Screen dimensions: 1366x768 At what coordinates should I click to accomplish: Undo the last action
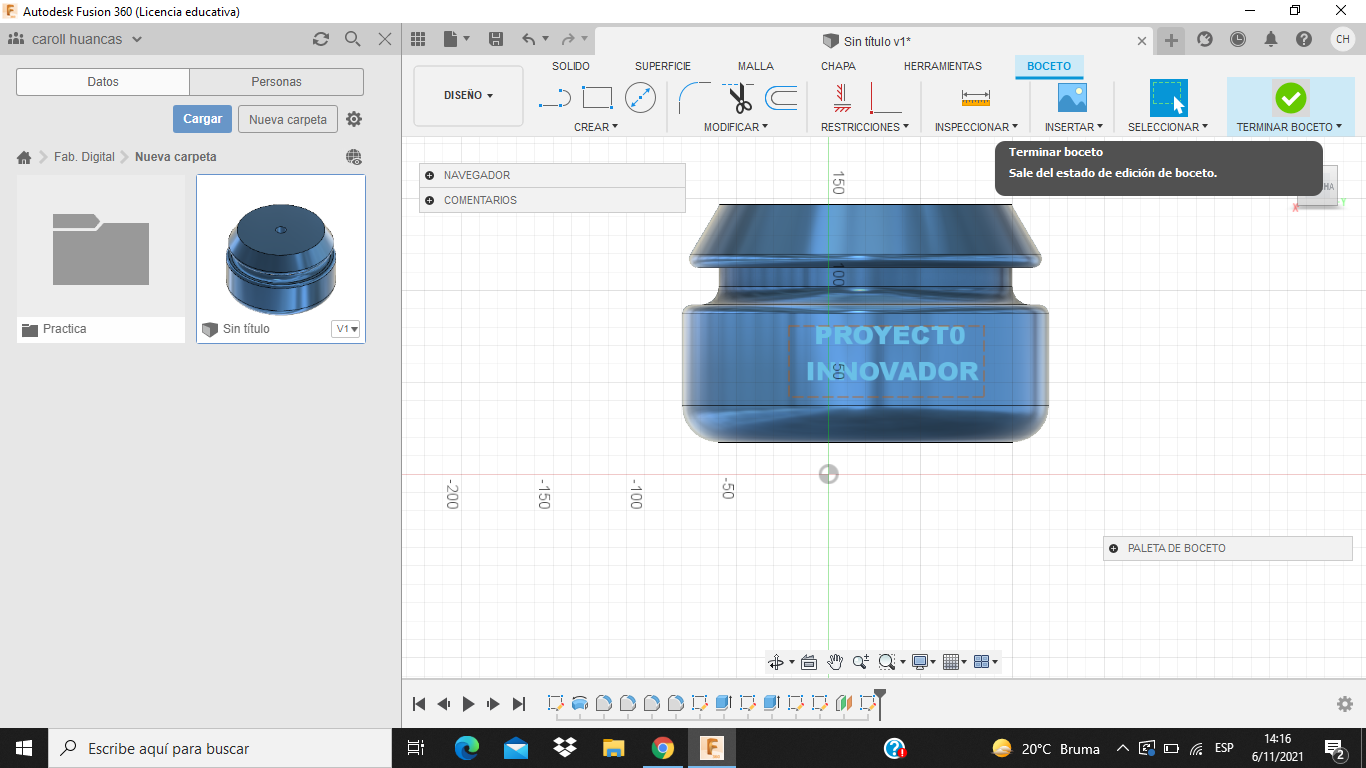529,39
